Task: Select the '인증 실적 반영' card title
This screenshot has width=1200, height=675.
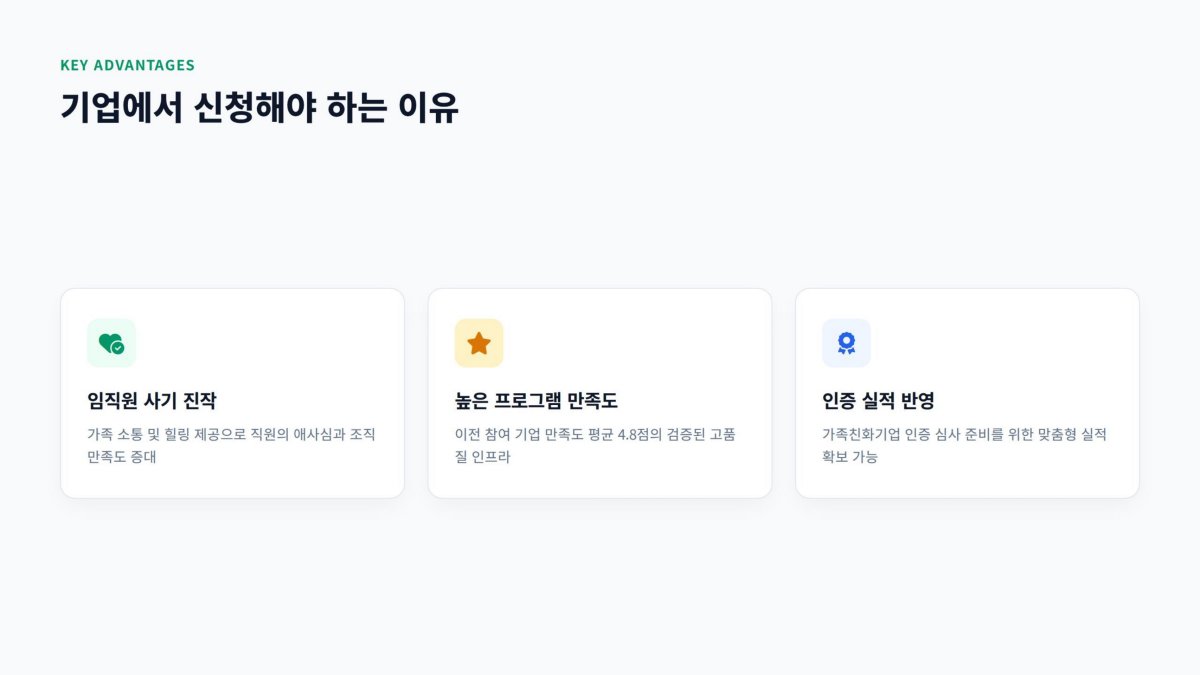Action: (x=878, y=401)
